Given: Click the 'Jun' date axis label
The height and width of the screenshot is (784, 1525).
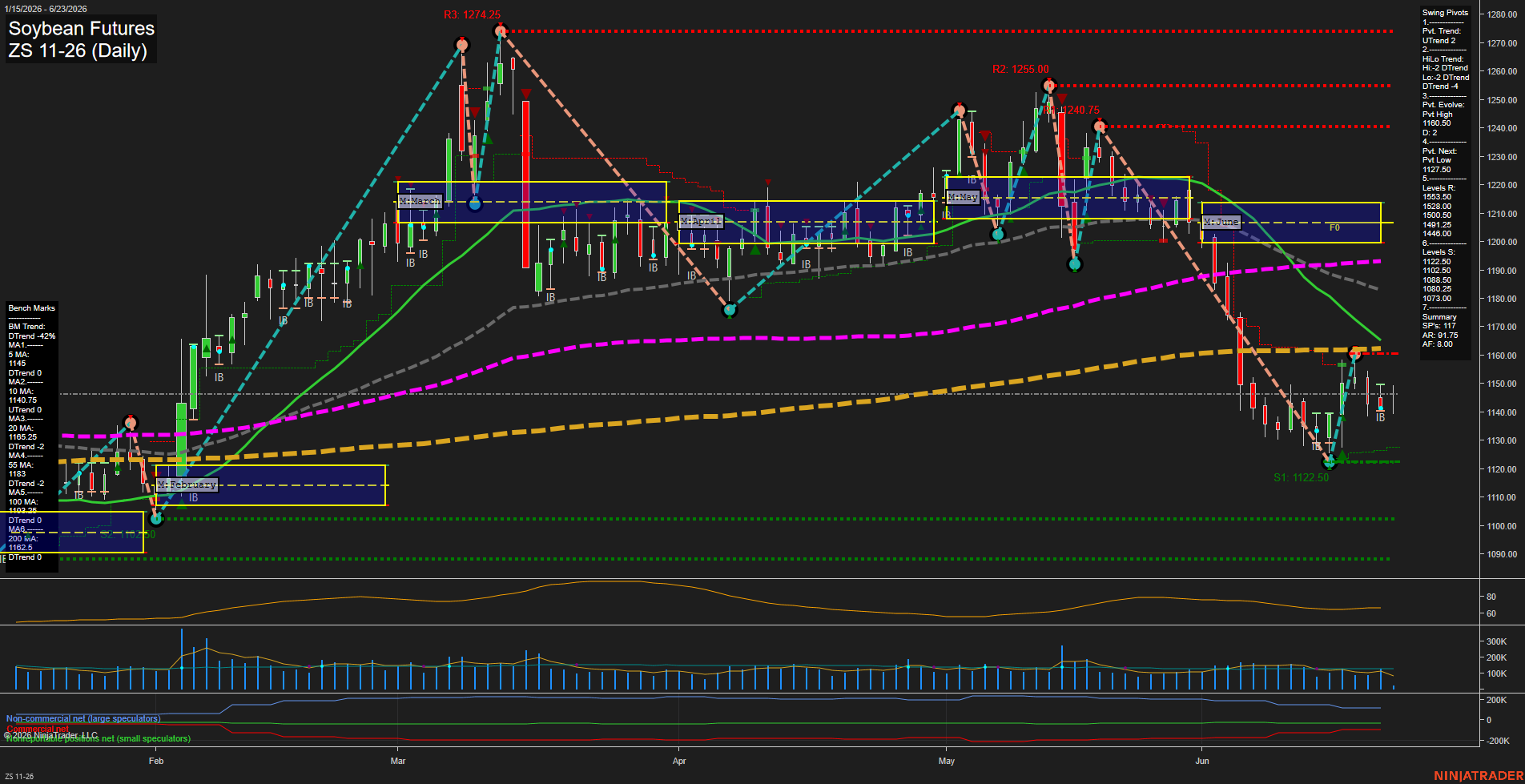Looking at the screenshot, I should tap(1202, 761).
